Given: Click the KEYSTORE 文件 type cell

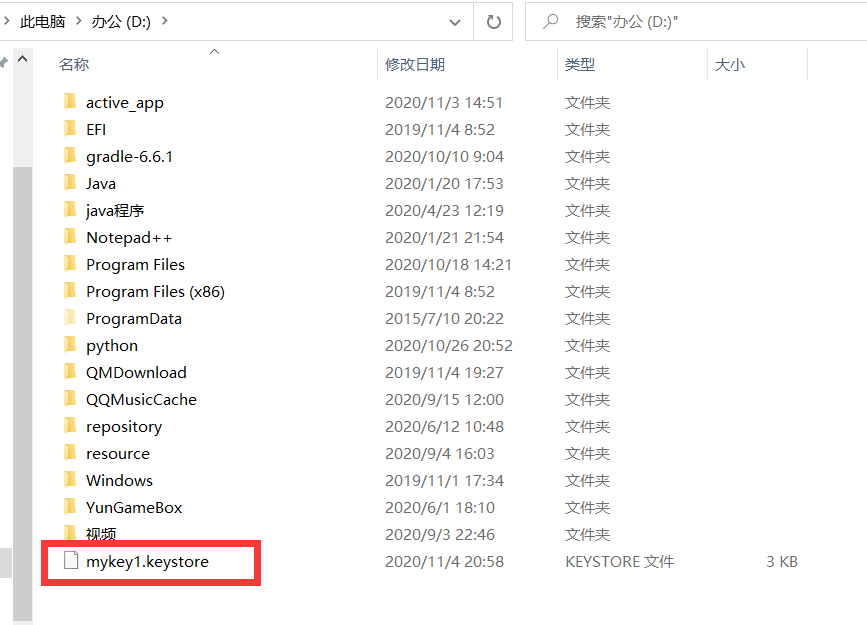Looking at the screenshot, I should [x=619, y=562].
